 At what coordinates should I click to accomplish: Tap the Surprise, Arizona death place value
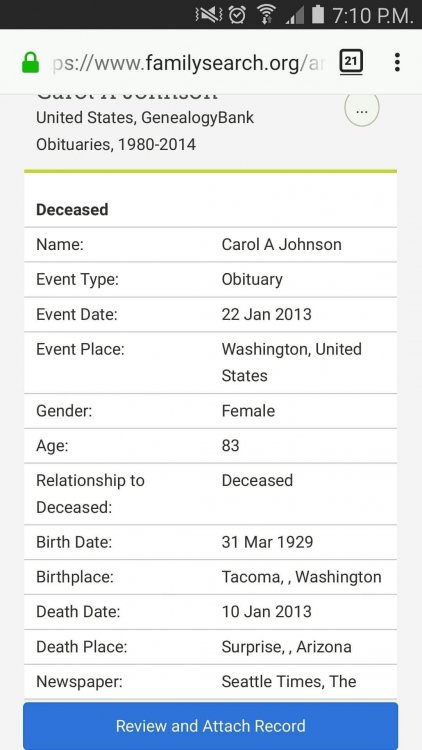(x=287, y=647)
